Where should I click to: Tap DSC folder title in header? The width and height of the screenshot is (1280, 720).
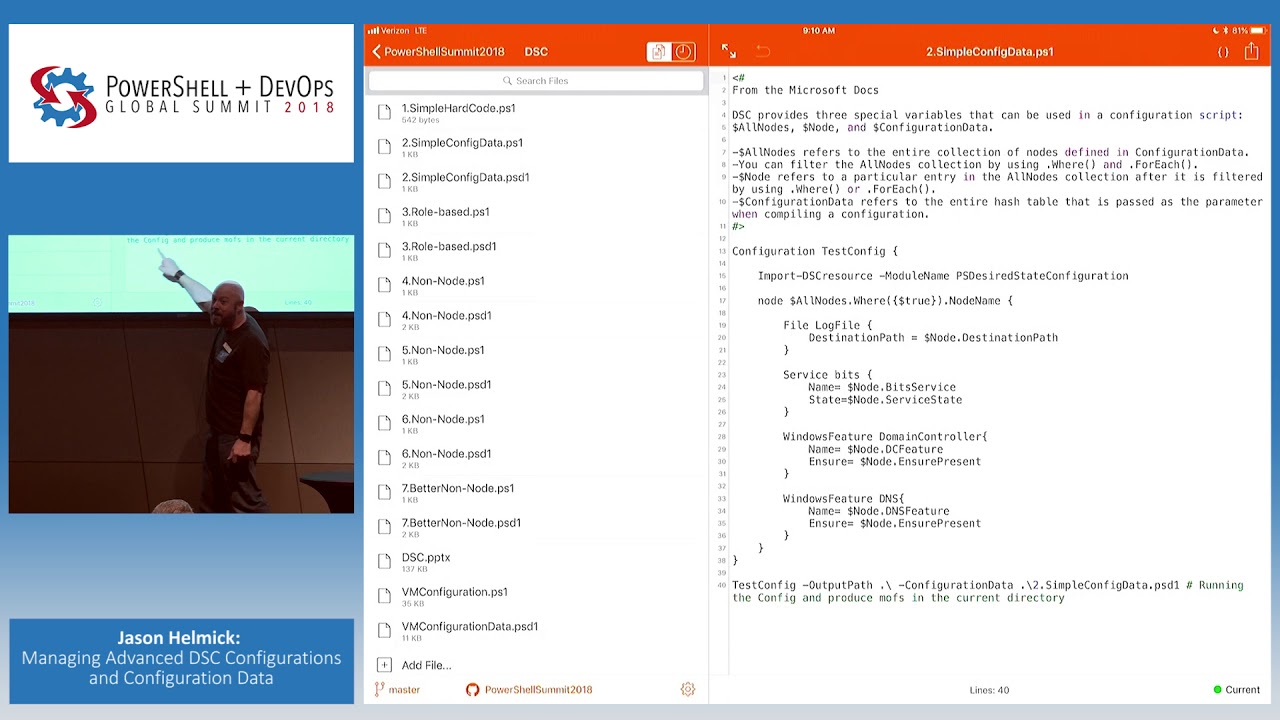pyautogui.click(x=536, y=52)
